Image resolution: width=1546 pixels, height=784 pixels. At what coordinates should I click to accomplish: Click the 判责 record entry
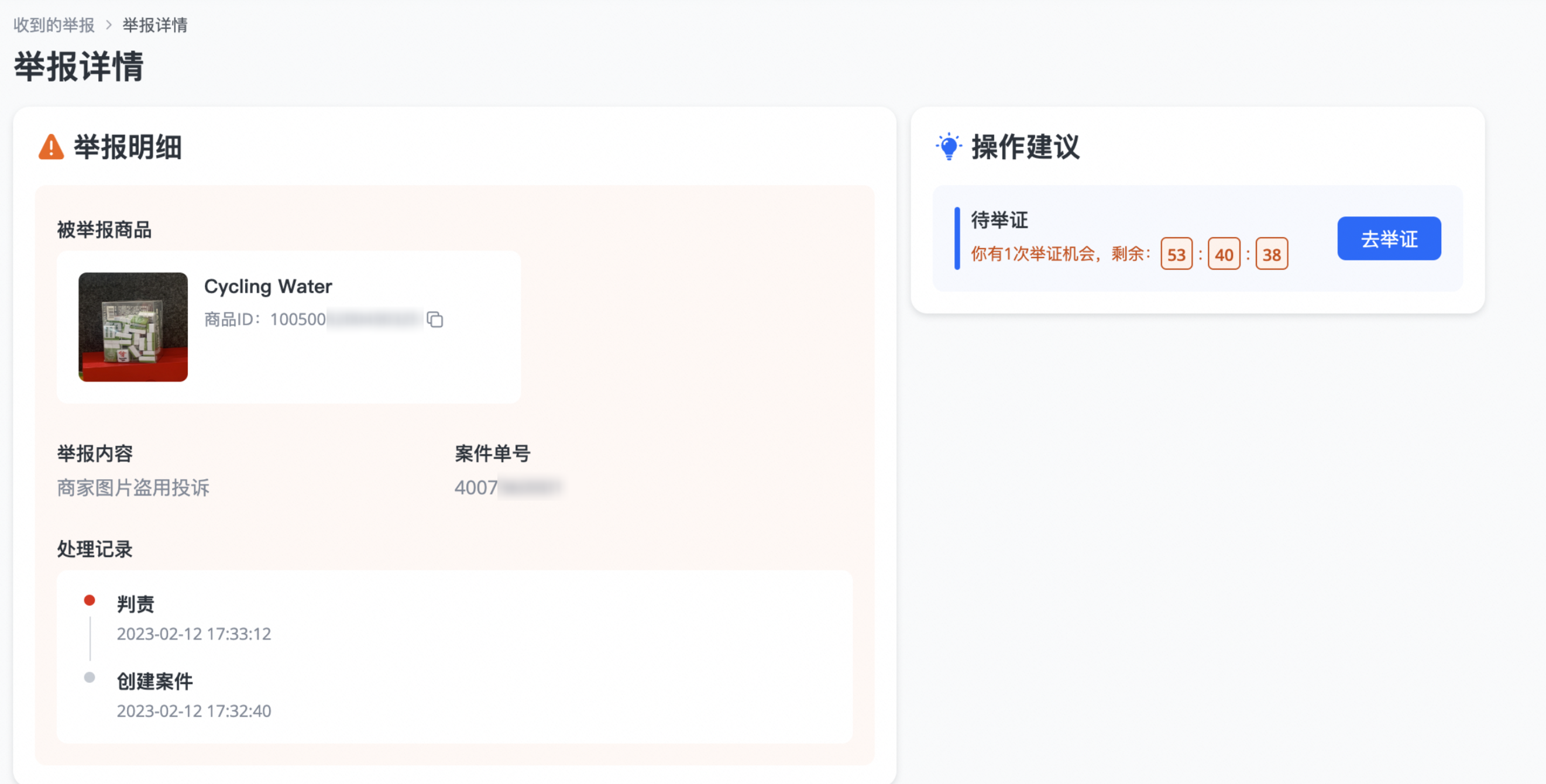point(136,603)
